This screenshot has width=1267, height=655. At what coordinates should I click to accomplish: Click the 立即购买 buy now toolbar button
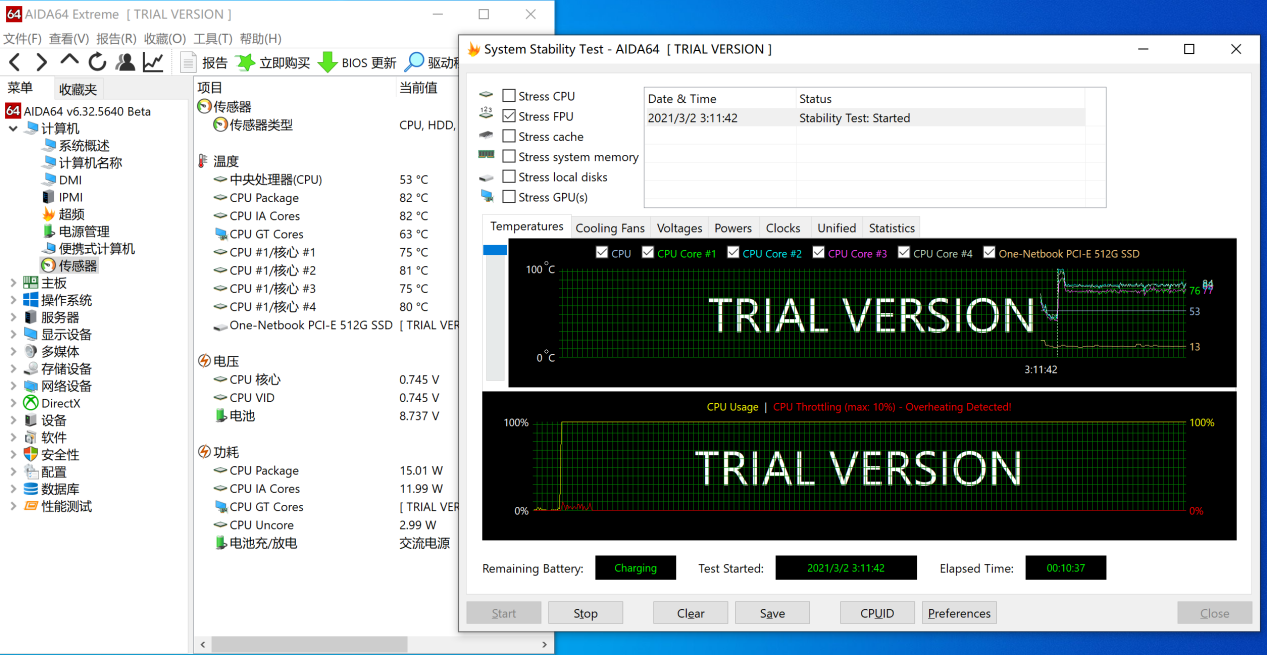(x=273, y=63)
